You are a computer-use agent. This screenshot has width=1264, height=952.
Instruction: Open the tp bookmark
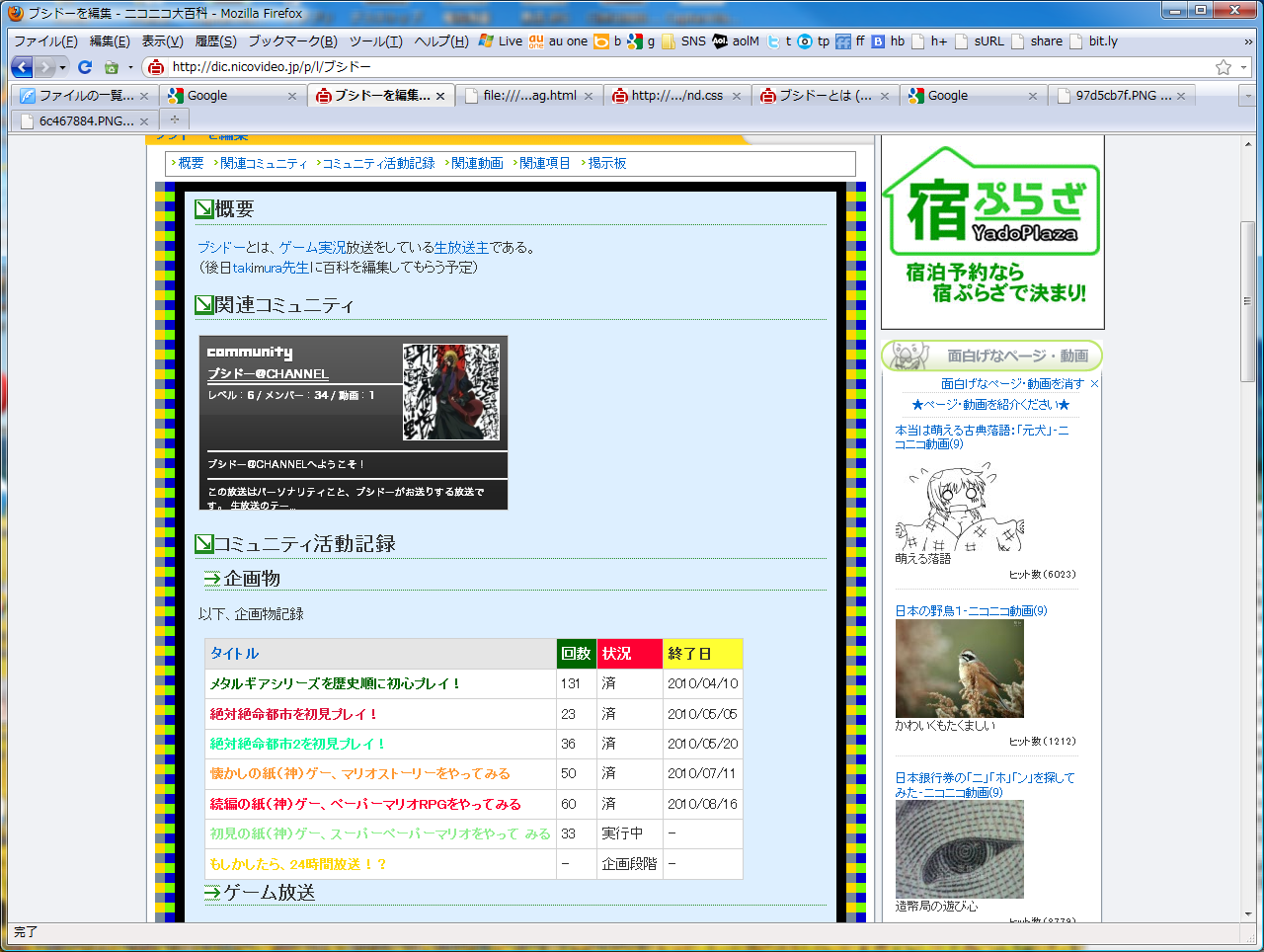tap(814, 40)
